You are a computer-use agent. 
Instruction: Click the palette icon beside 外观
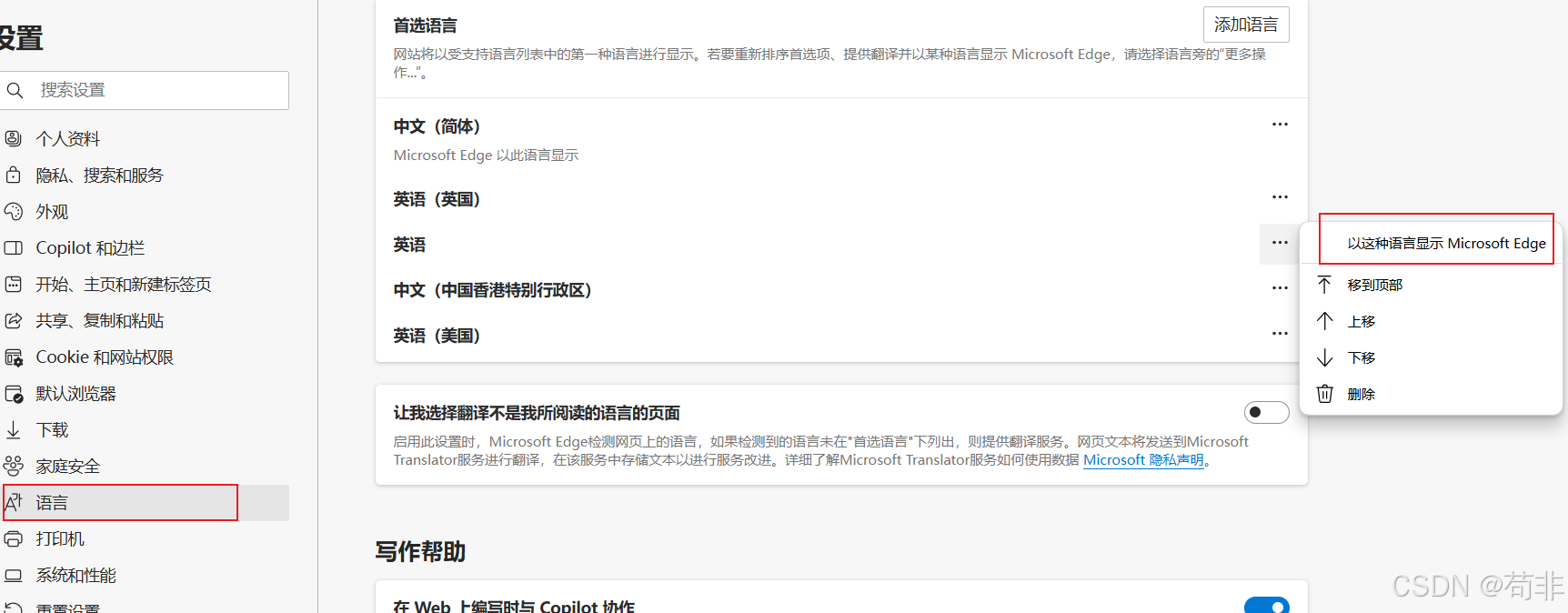pyautogui.click(x=13, y=211)
